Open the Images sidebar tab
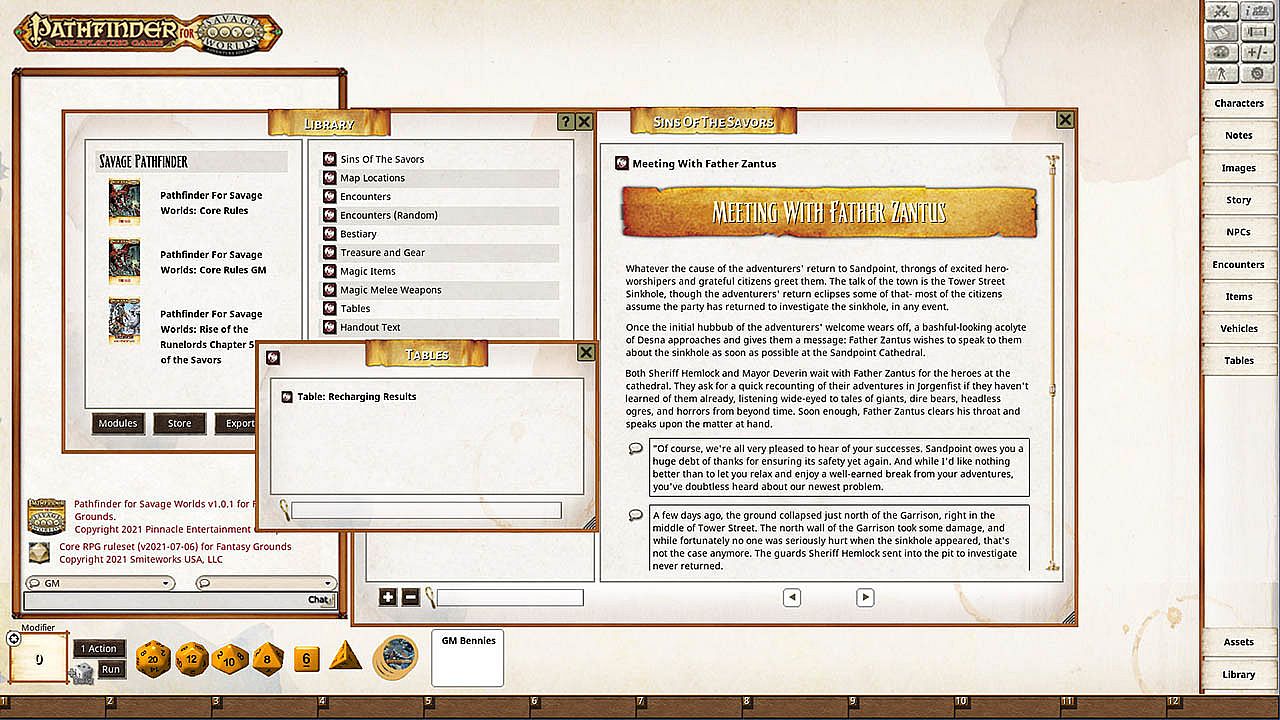Screen dimensions: 1280x720 pos(1239,168)
